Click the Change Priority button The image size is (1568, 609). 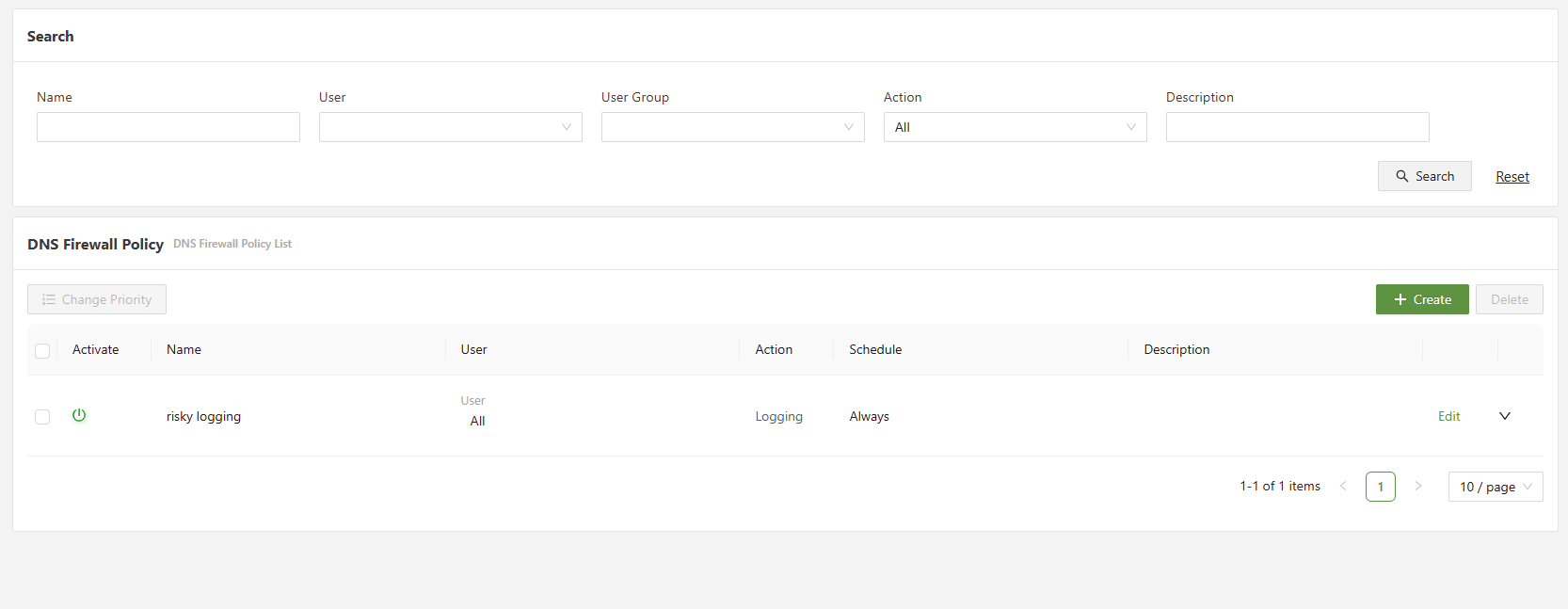point(97,299)
